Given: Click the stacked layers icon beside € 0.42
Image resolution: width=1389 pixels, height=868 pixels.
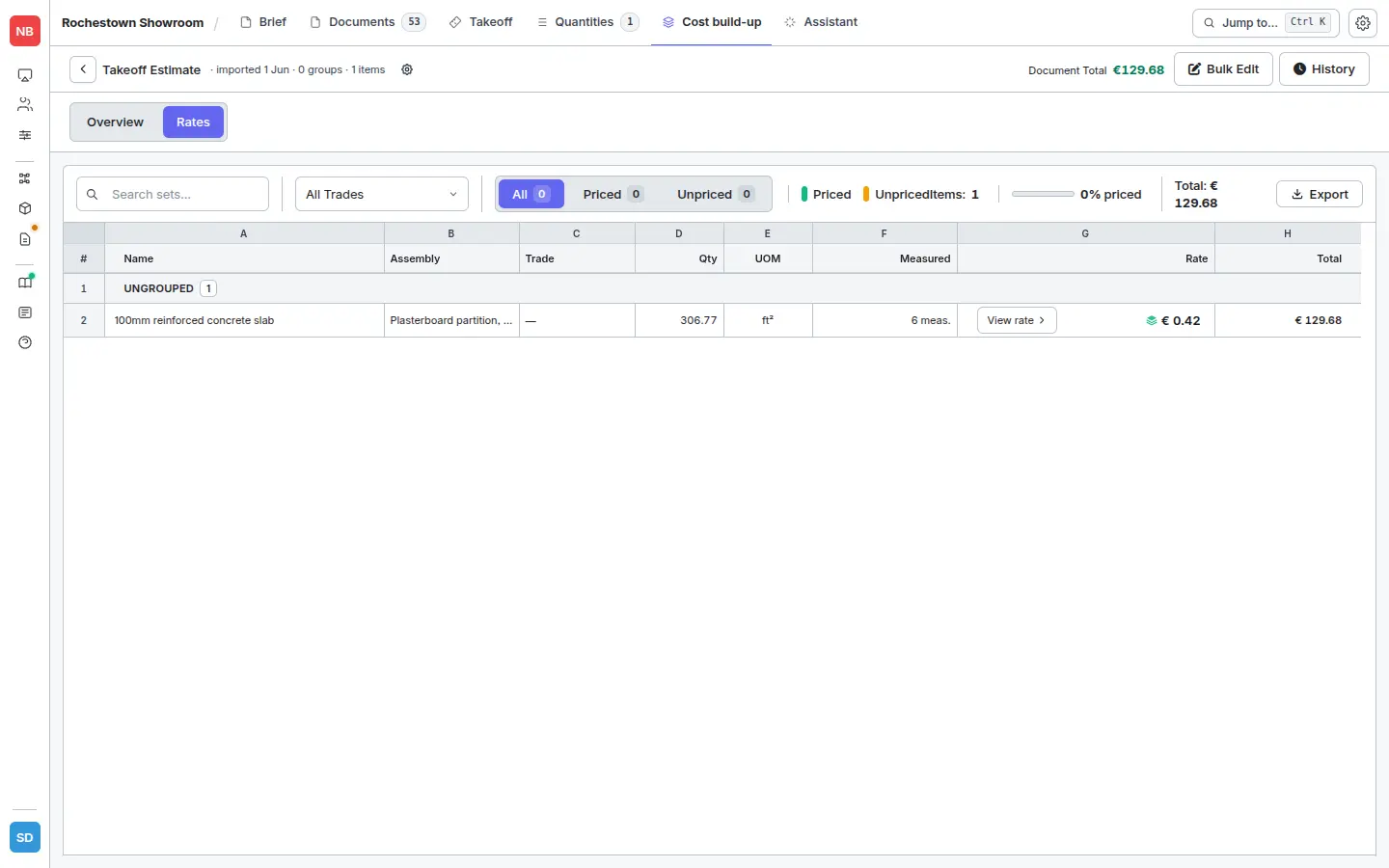Looking at the screenshot, I should coord(1151,321).
